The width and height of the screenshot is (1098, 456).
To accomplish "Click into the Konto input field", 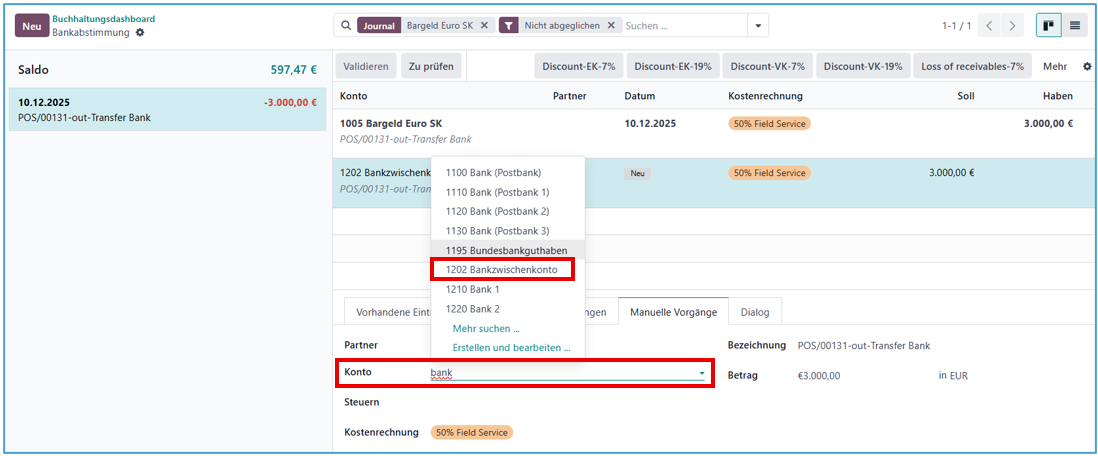I will [560, 373].
